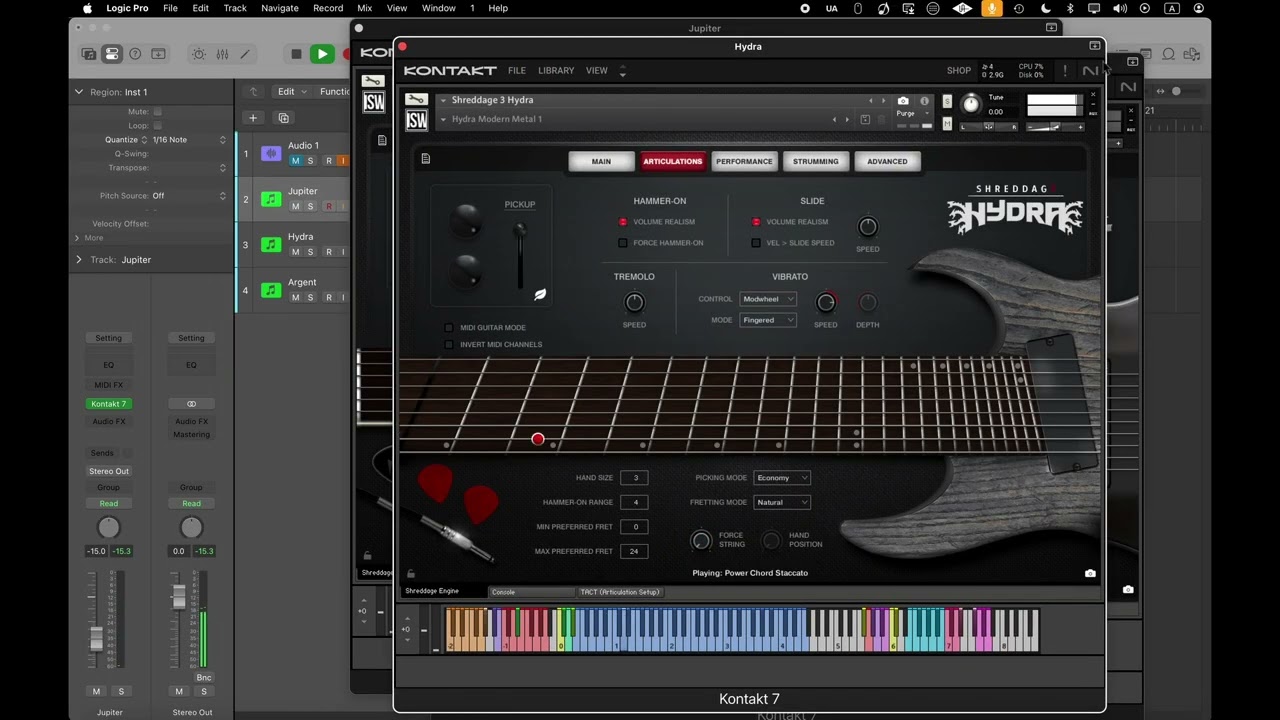
Task: Add a new track with plus button
Action: (253, 118)
